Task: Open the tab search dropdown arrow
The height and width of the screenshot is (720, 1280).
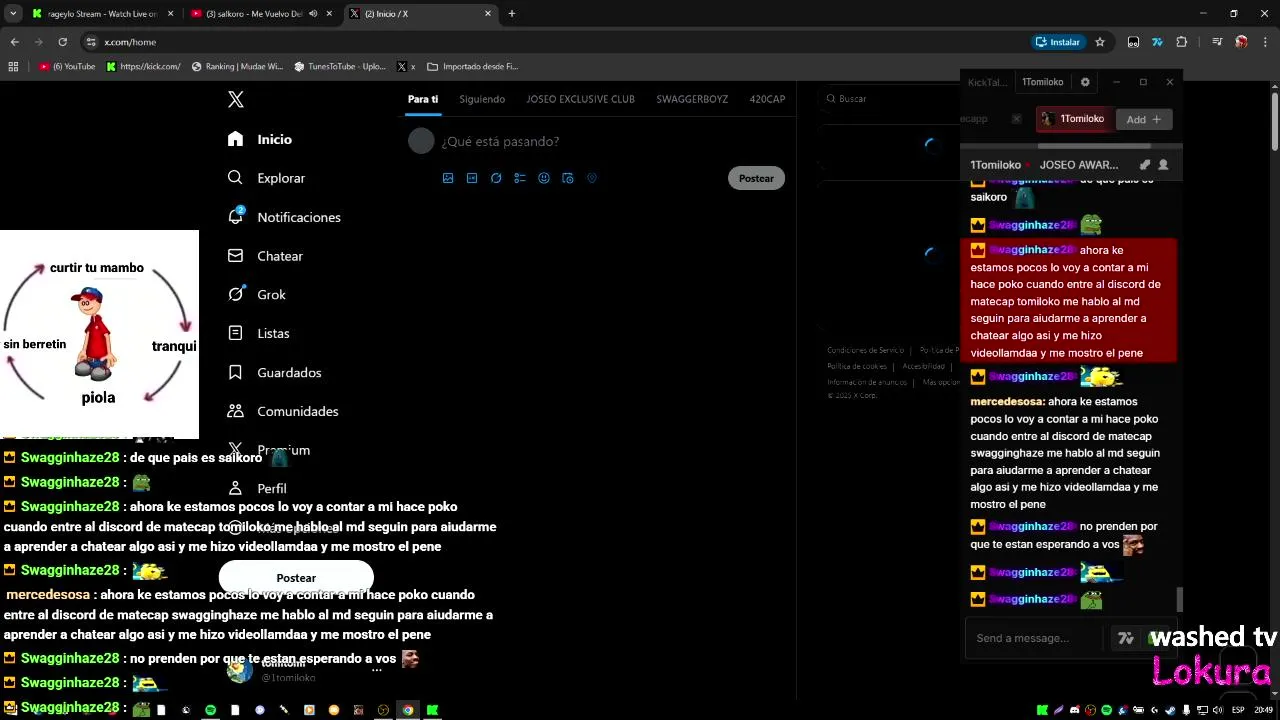Action: click(x=13, y=14)
